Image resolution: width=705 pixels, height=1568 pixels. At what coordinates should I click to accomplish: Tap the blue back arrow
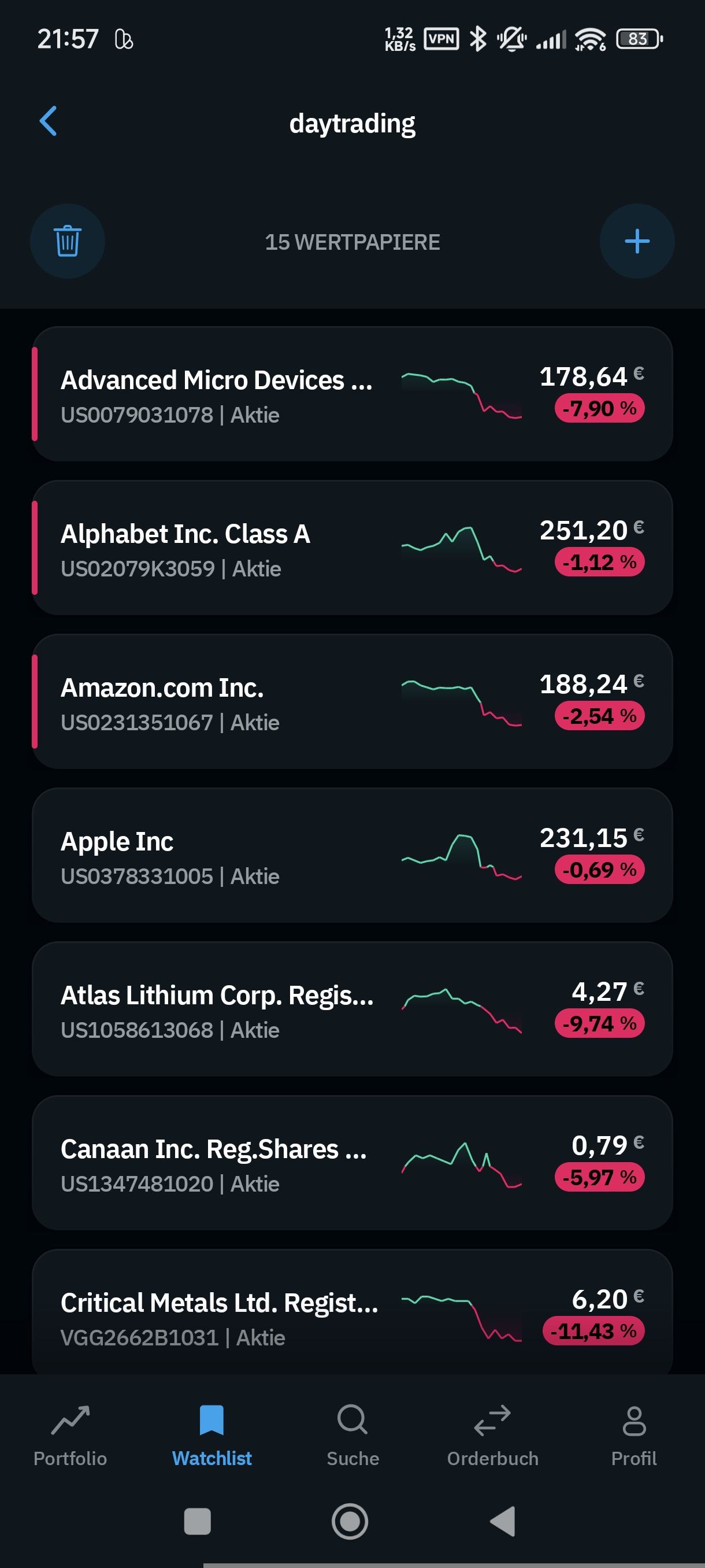click(49, 121)
